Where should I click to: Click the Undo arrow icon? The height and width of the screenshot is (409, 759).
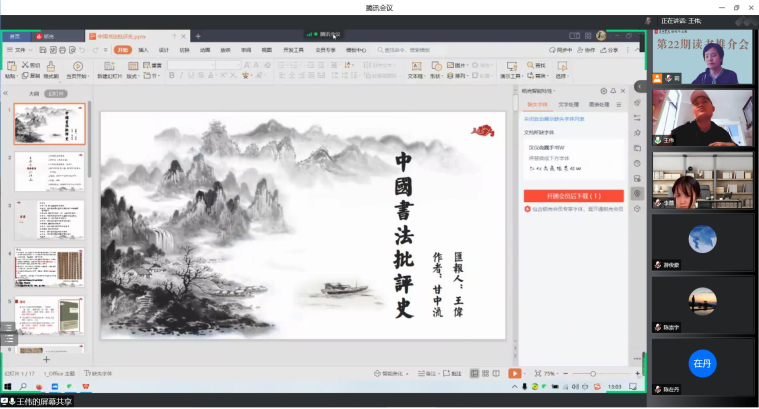point(84,49)
